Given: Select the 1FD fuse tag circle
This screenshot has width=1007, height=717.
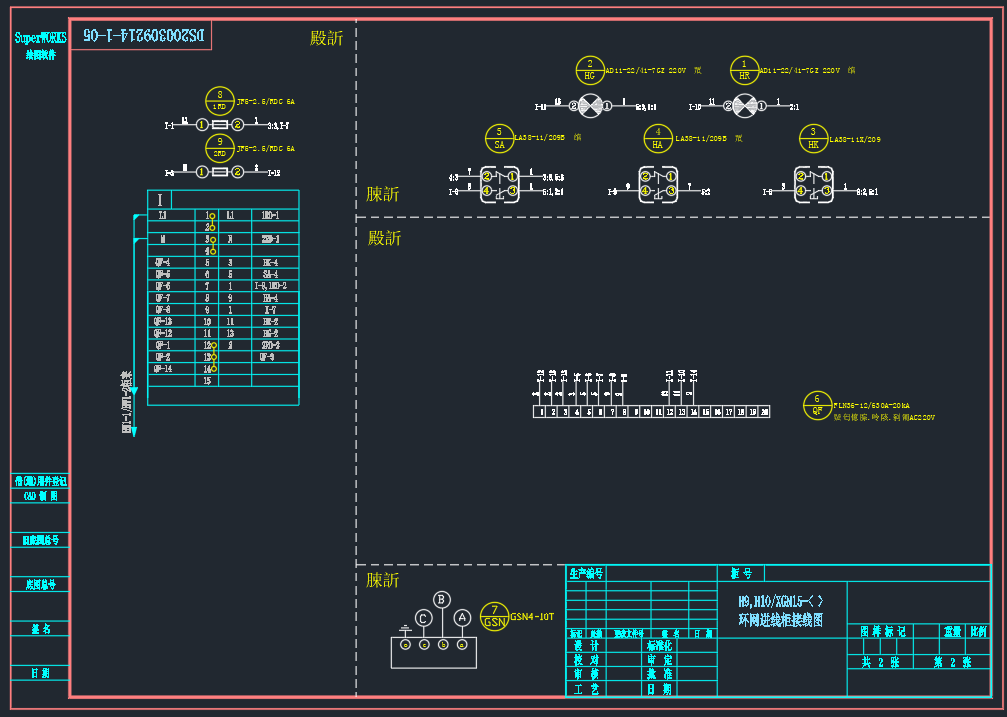Looking at the screenshot, I should coord(219,100).
